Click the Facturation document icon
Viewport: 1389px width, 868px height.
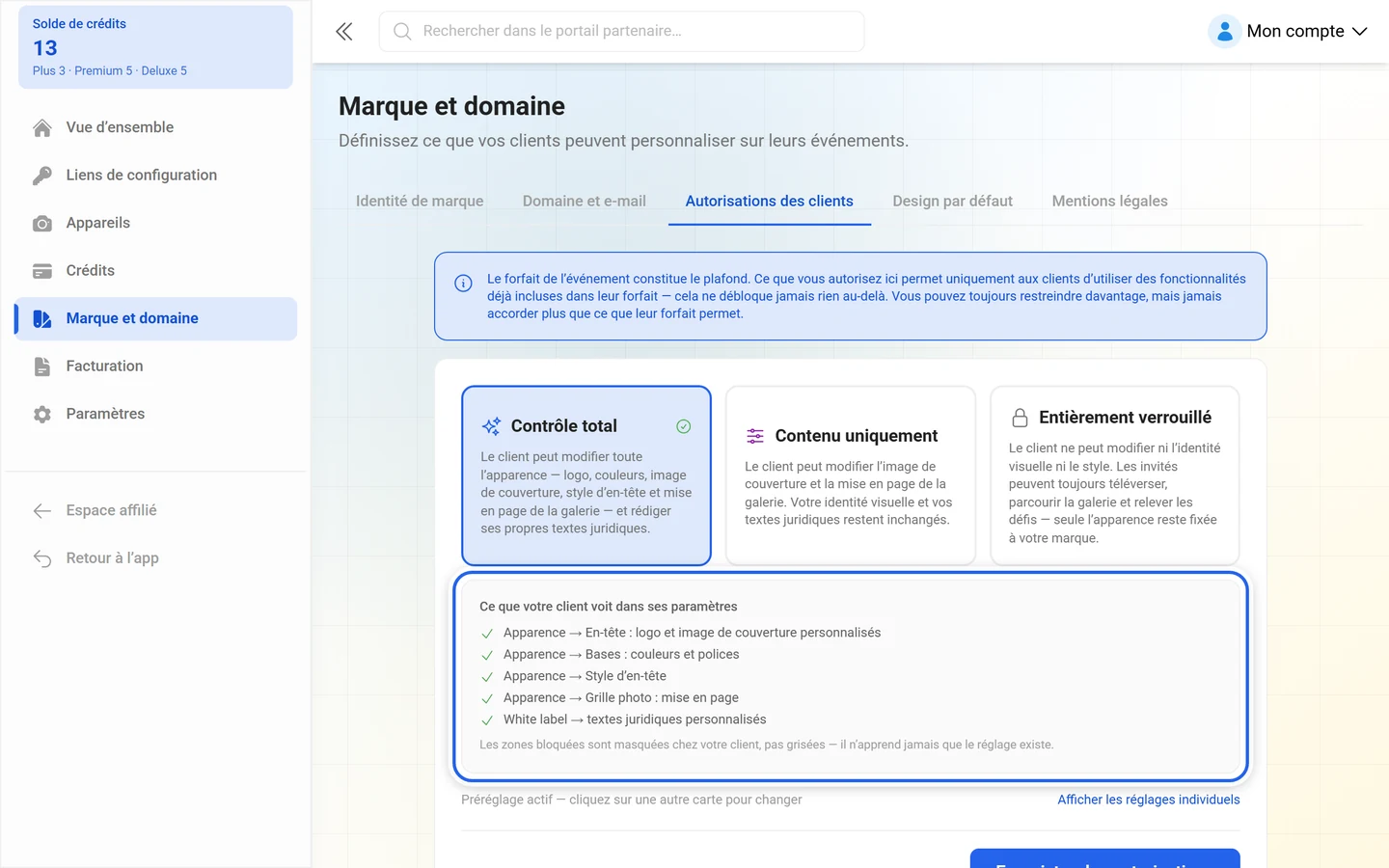[42, 366]
